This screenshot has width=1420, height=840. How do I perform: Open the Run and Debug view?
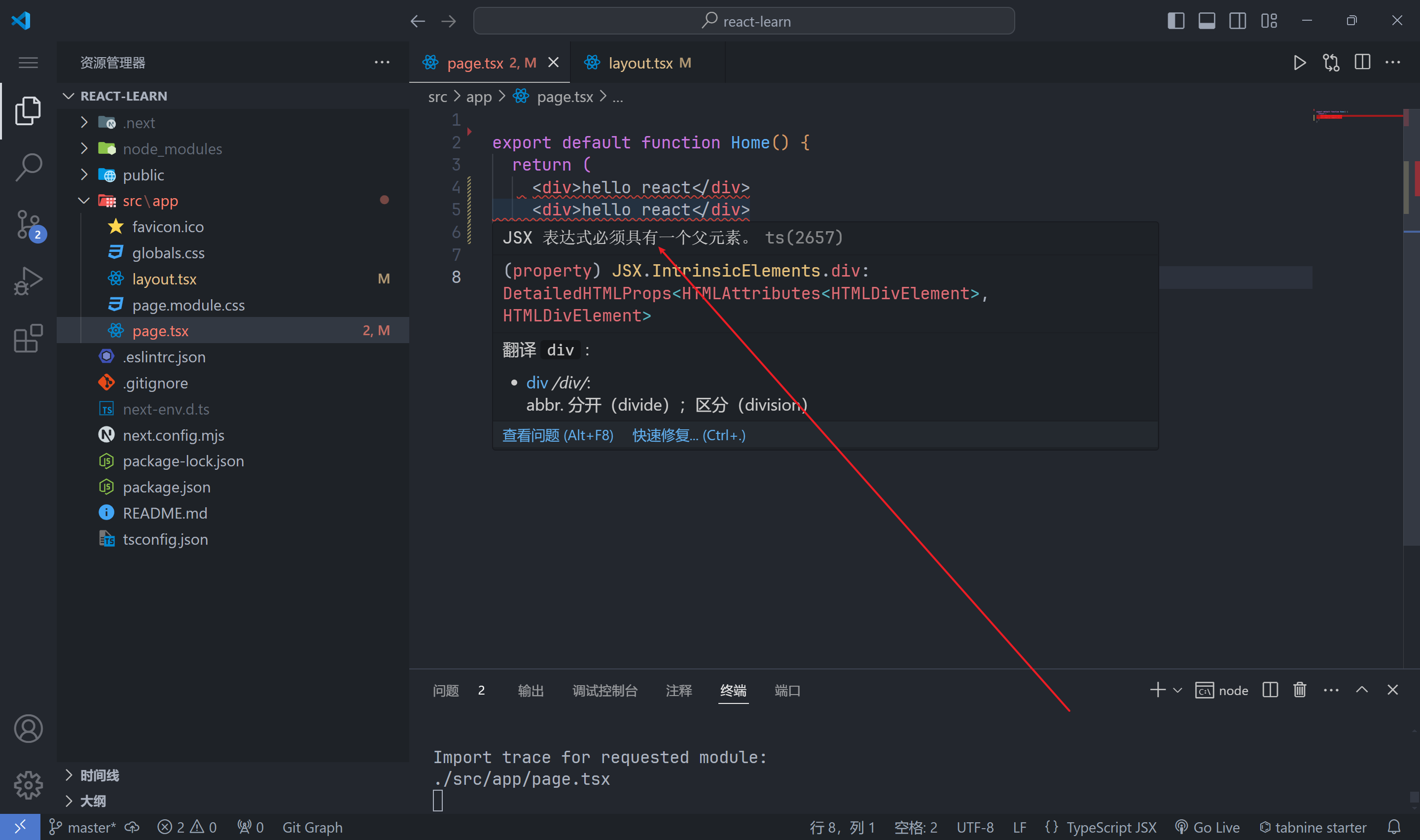(x=28, y=281)
